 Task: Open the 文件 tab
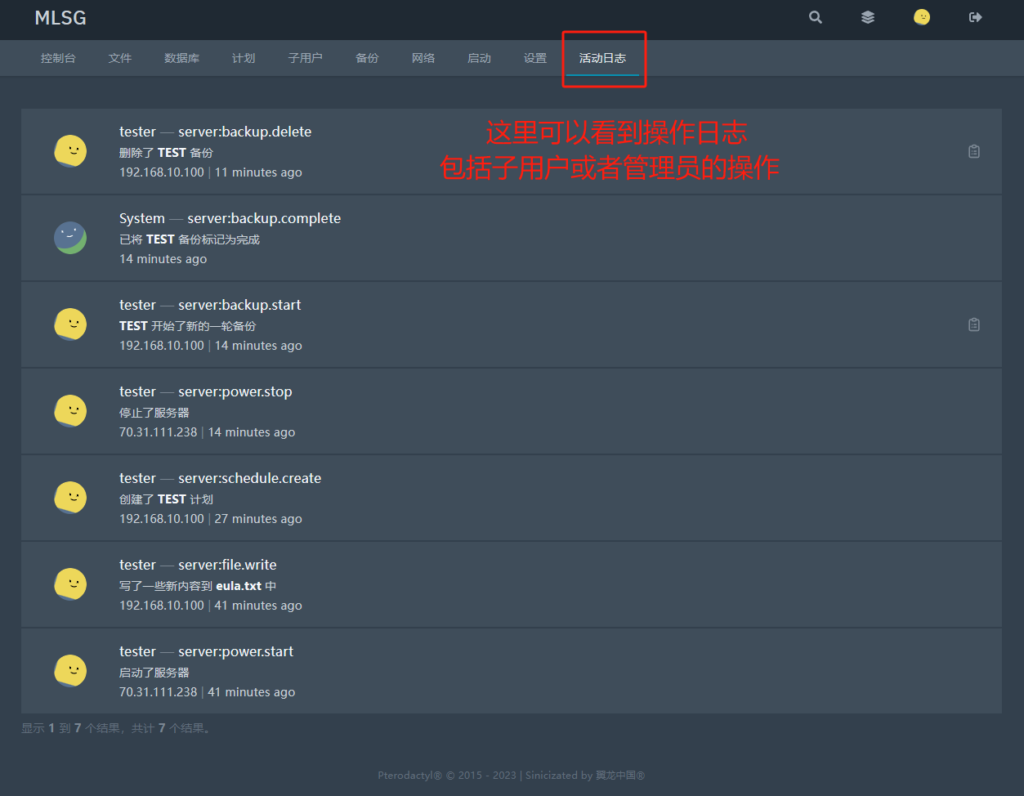click(x=120, y=57)
